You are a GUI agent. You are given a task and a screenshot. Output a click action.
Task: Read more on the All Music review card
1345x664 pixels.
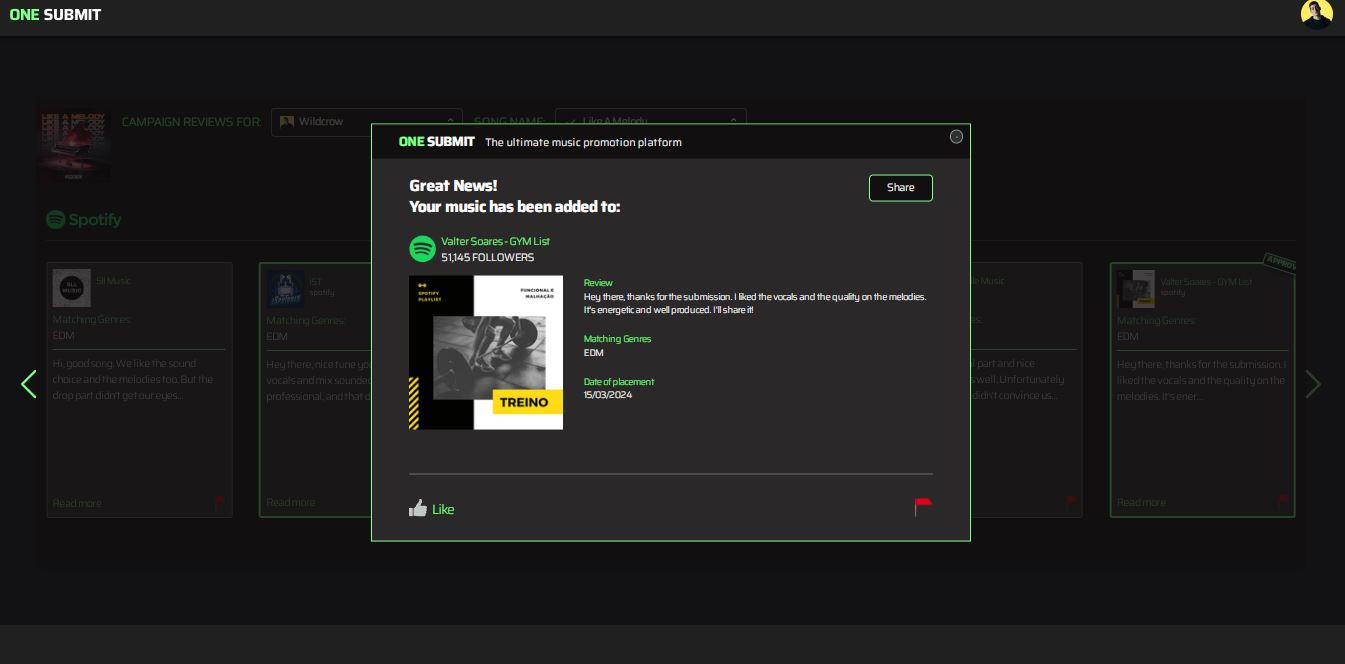click(x=77, y=503)
